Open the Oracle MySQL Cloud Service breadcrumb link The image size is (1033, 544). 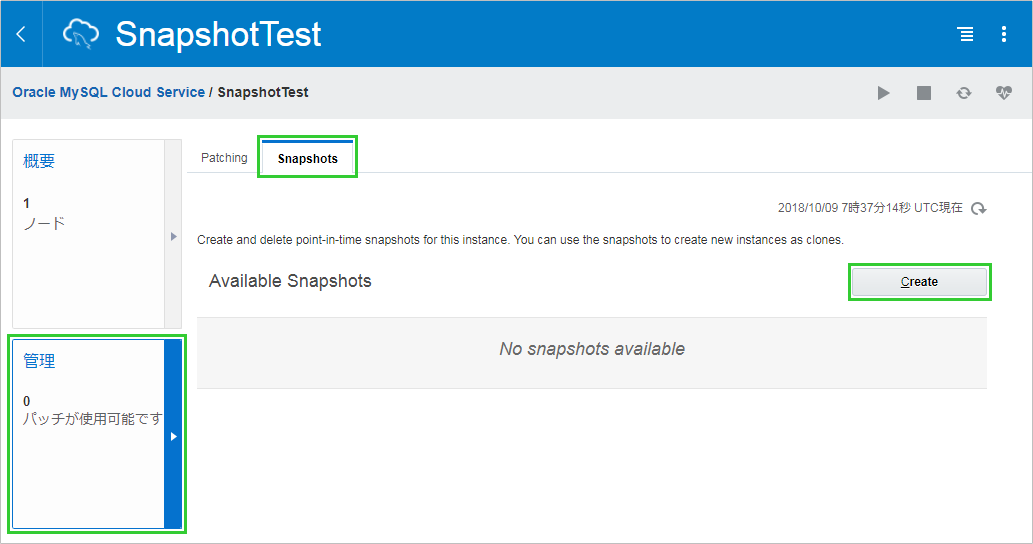pos(109,92)
